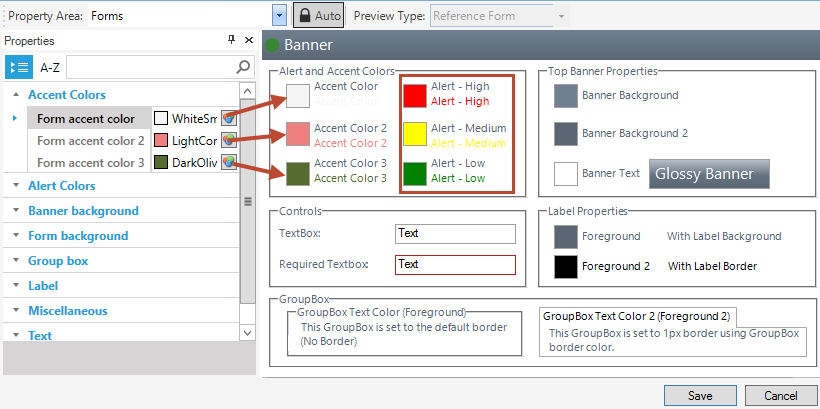Screen dimensions: 820x409
Task: Click the green Banner status circle
Action: pyautogui.click(x=272, y=45)
